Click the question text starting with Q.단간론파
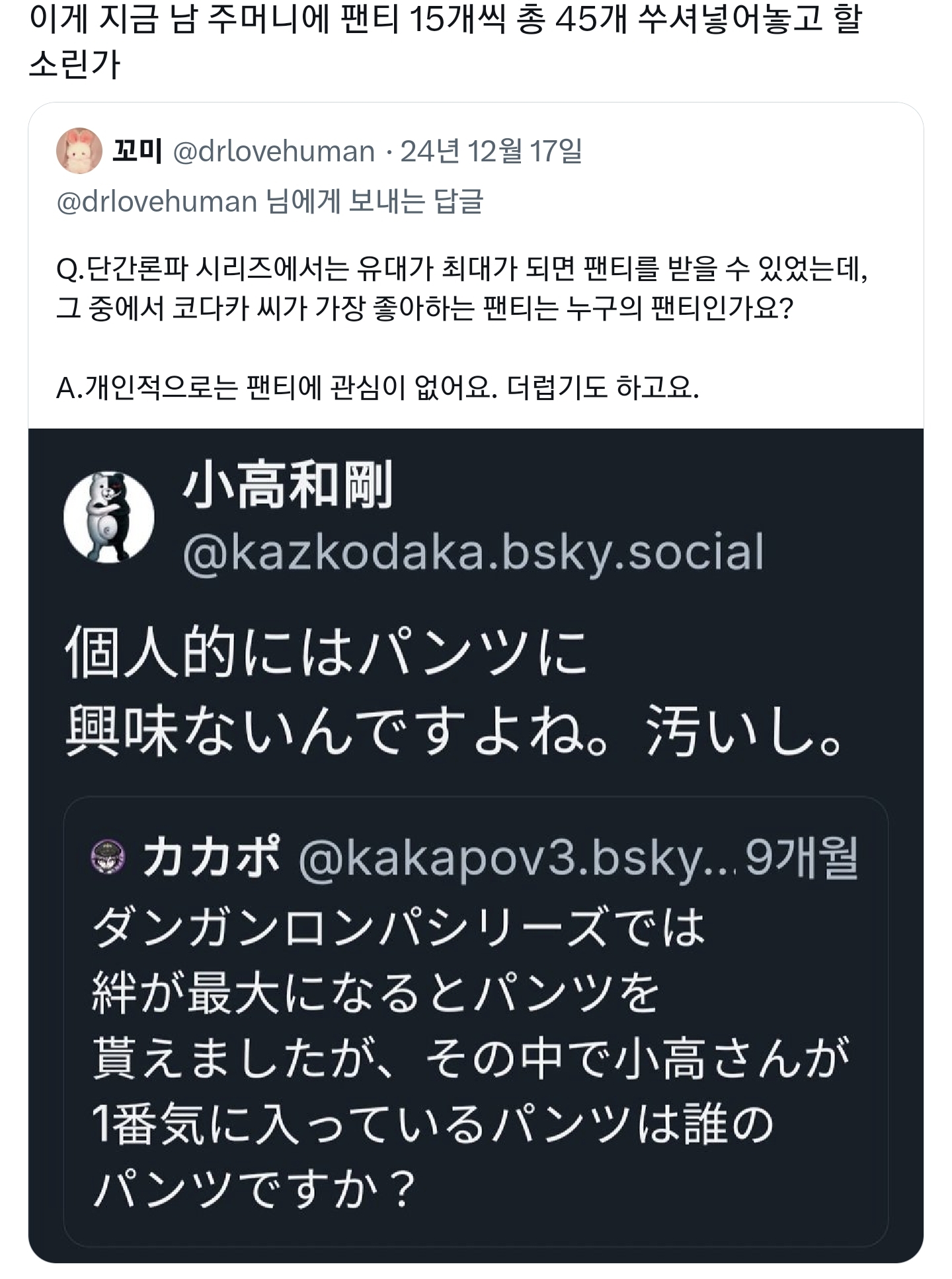 461,269
